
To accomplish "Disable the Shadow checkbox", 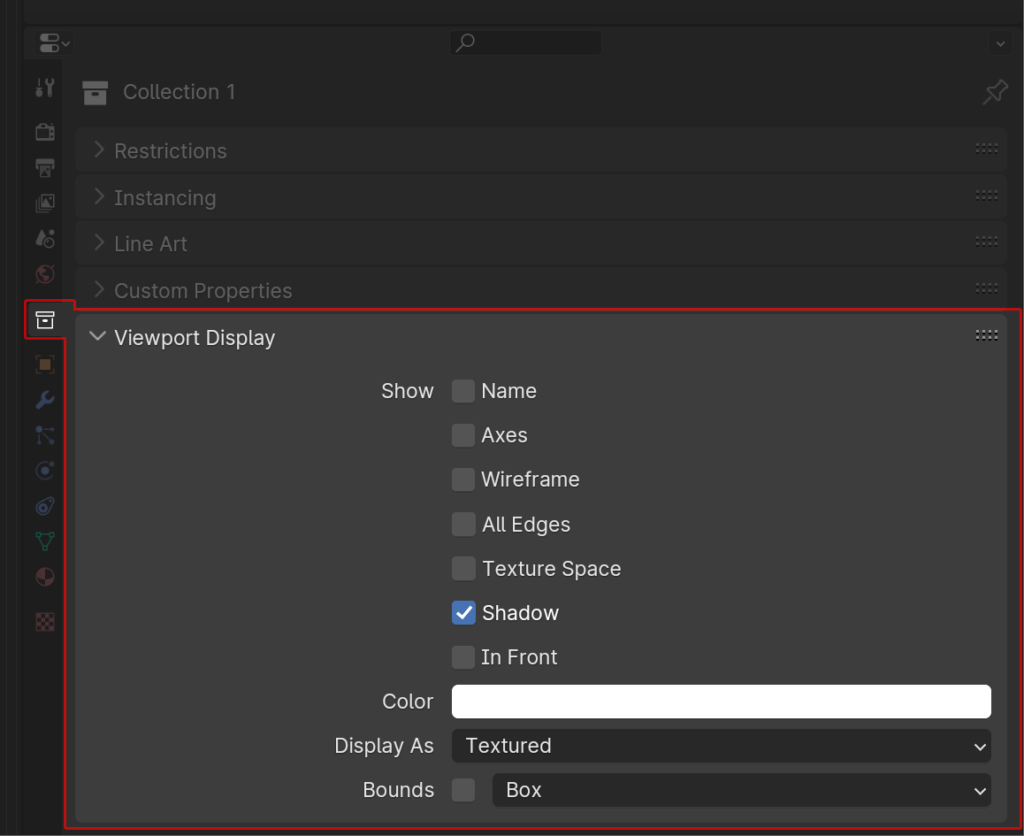I will (463, 613).
